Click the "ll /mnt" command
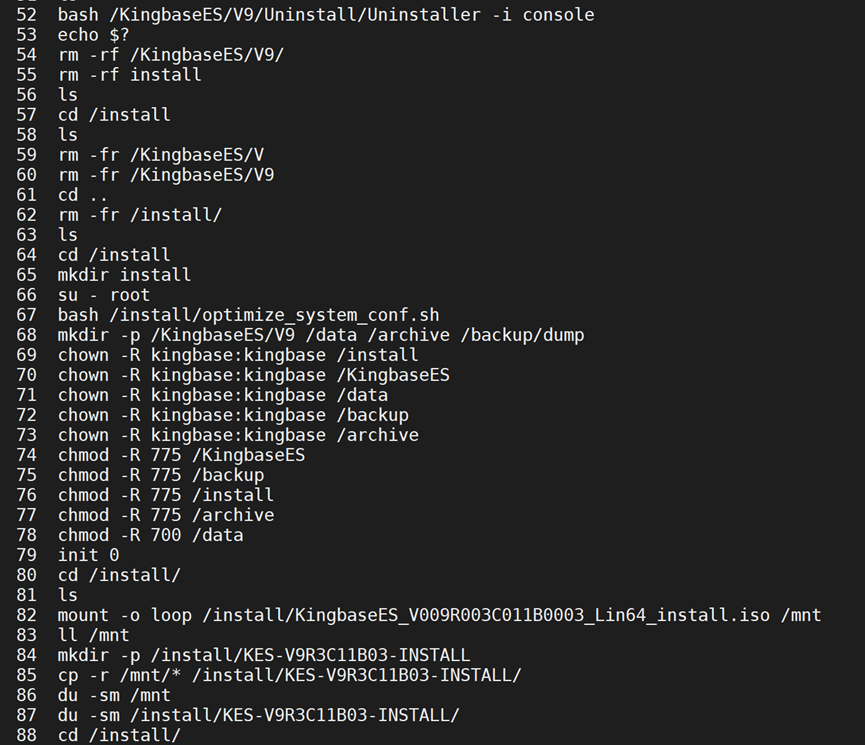 click(93, 635)
